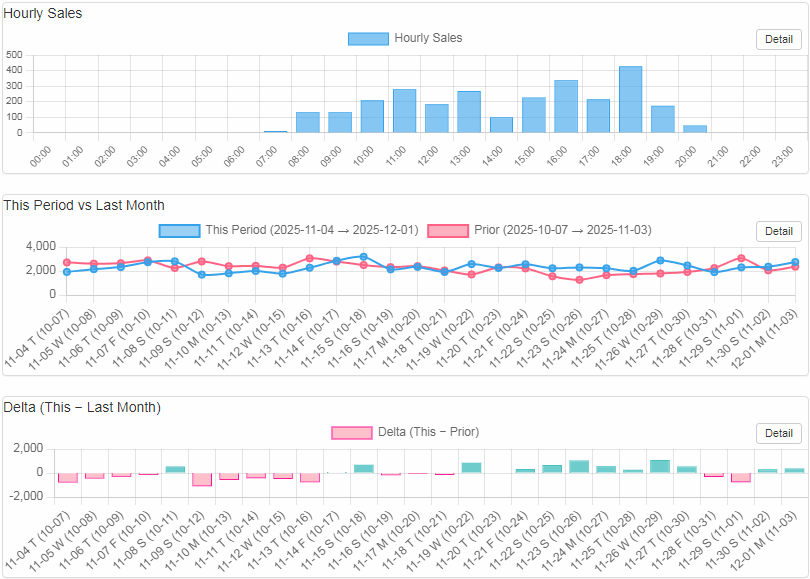810x579 pixels.
Task: Click the 16:00 bar in Hourly Sales
Action: click(x=566, y=107)
